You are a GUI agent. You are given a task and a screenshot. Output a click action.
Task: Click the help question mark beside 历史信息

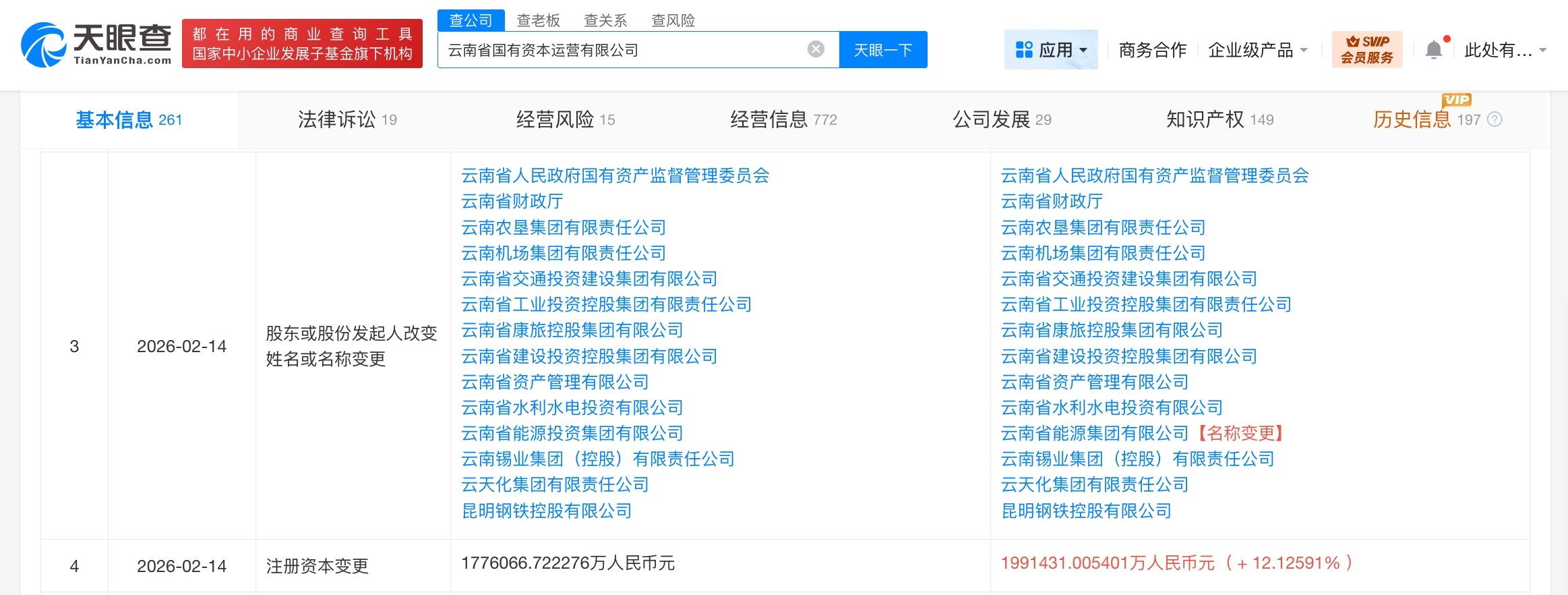(1495, 119)
